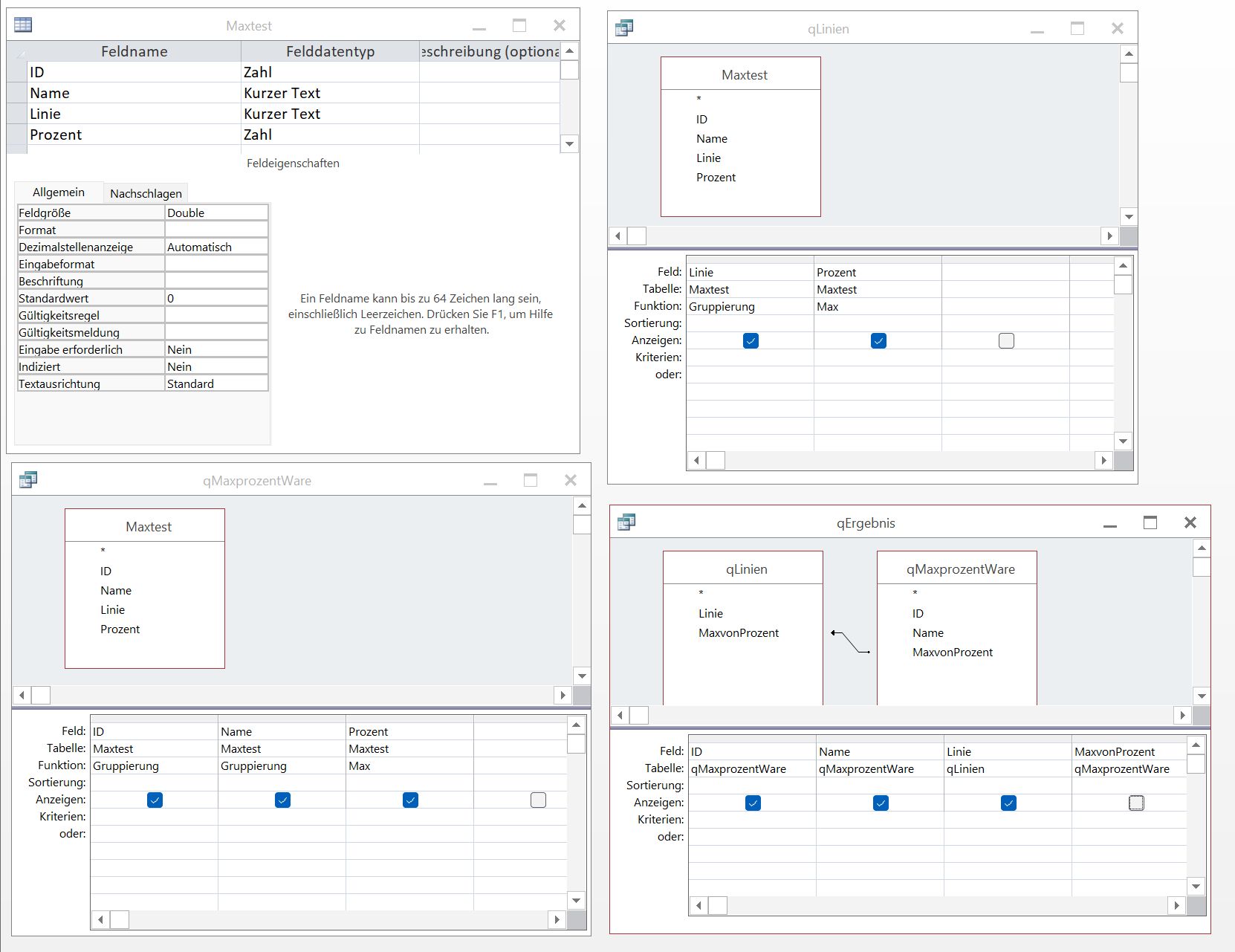This screenshot has width=1235, height=952.
Task: Open Felddatentyp cell of the ID row
Action: pos(330,72)
